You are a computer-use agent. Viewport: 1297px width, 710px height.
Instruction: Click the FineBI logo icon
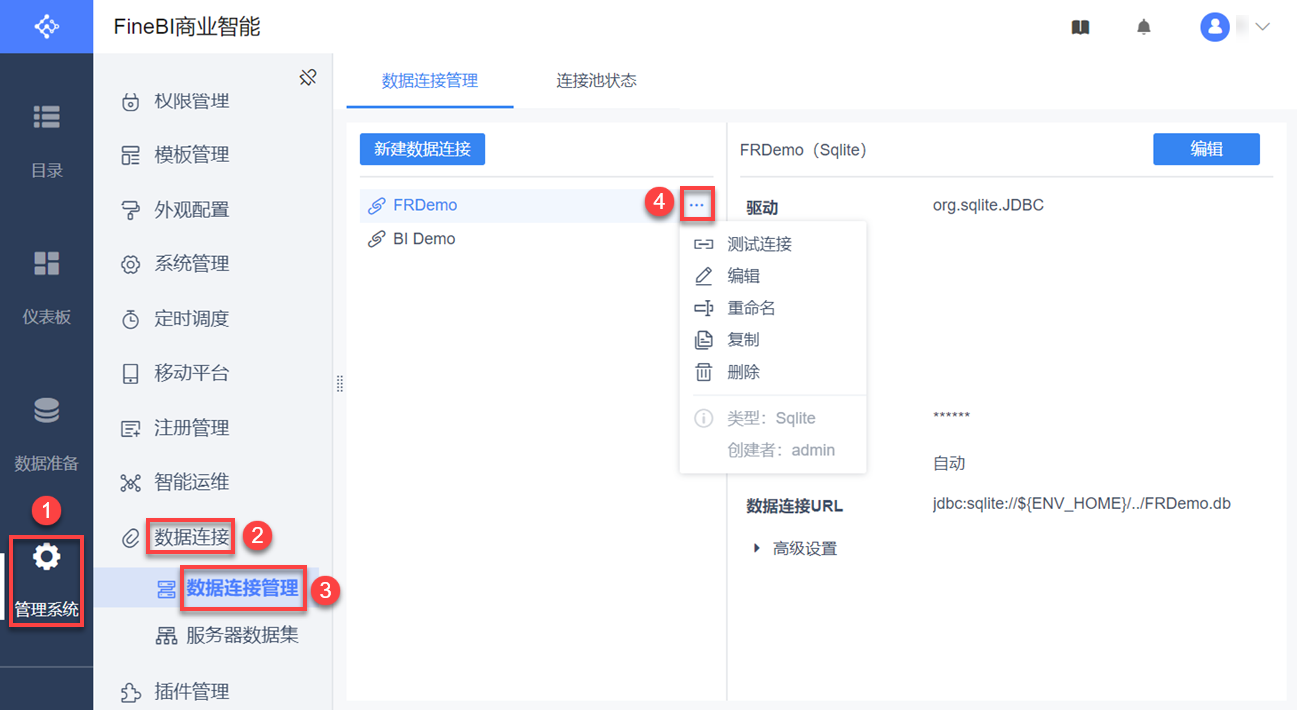coord(46,26)
